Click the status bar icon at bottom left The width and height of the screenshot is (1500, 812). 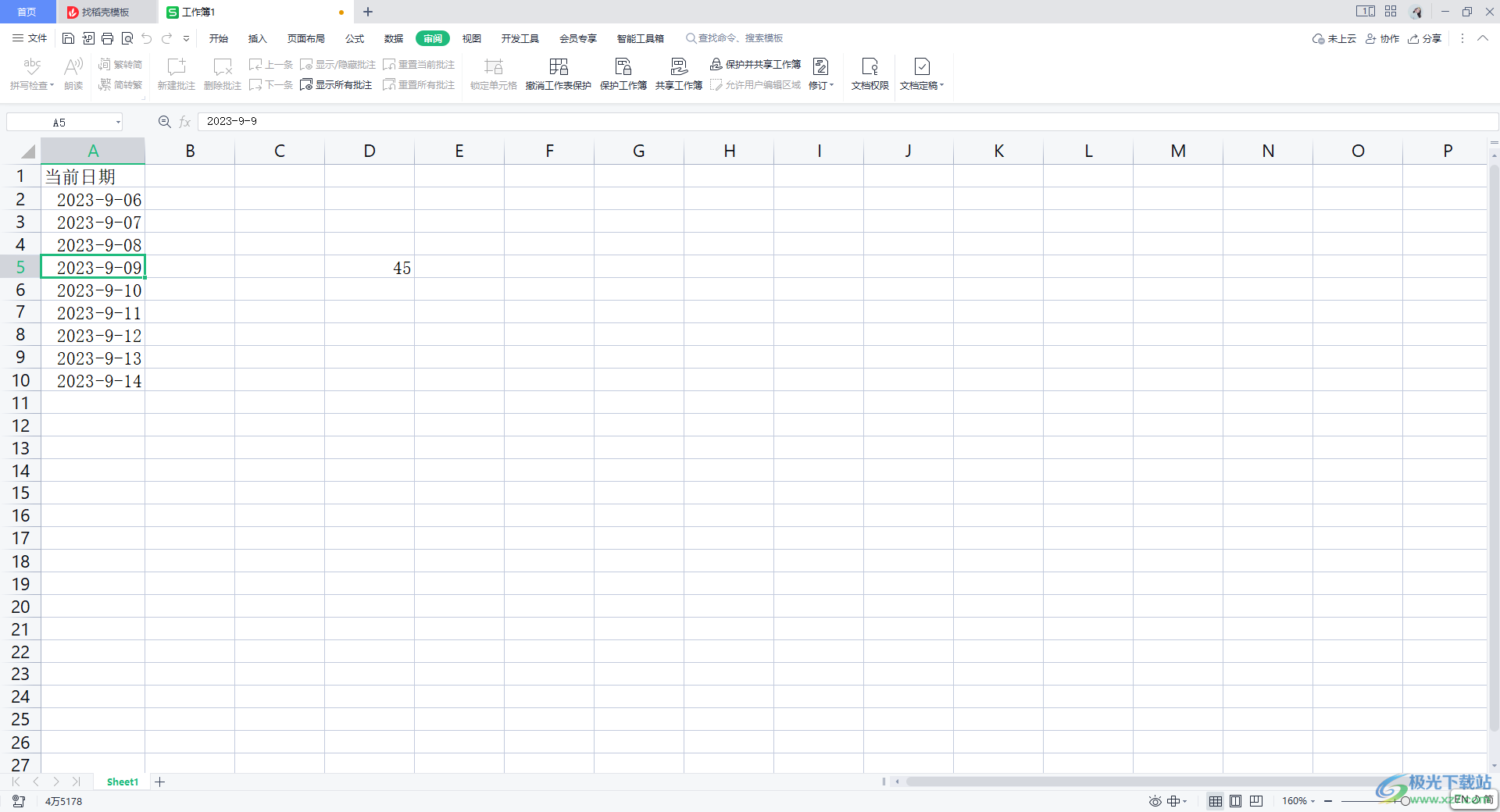(19, 801)
